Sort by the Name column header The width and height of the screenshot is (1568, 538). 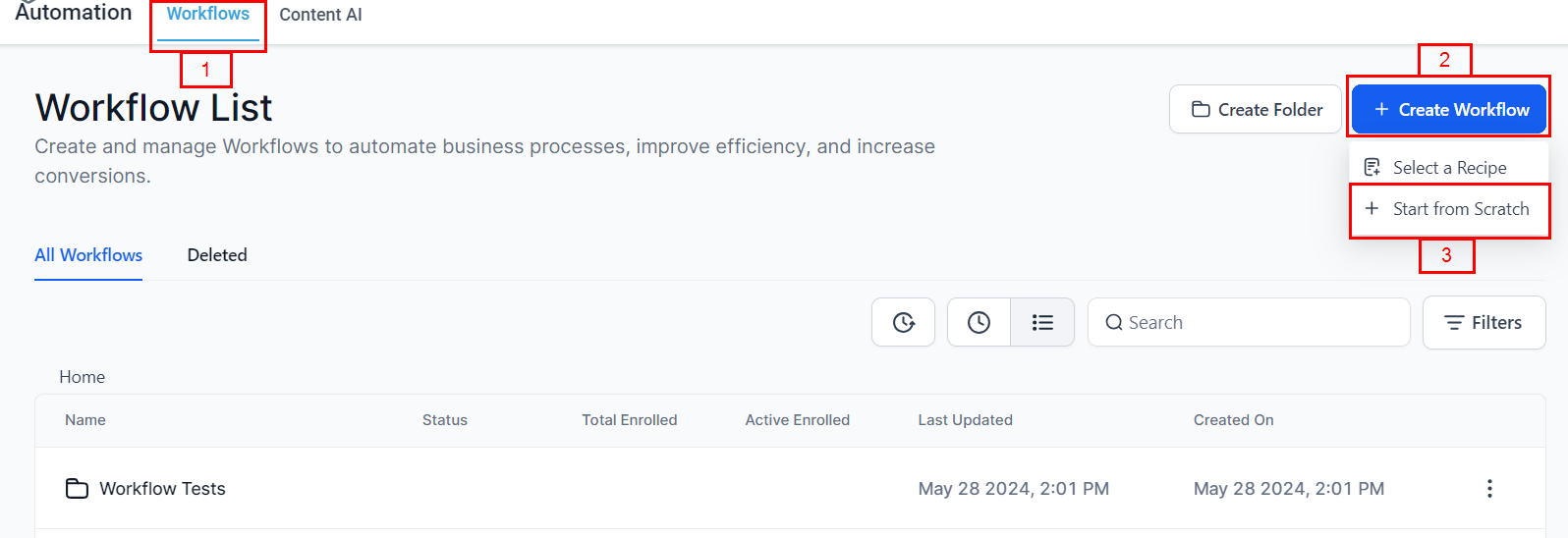click(x=85, y=420)
